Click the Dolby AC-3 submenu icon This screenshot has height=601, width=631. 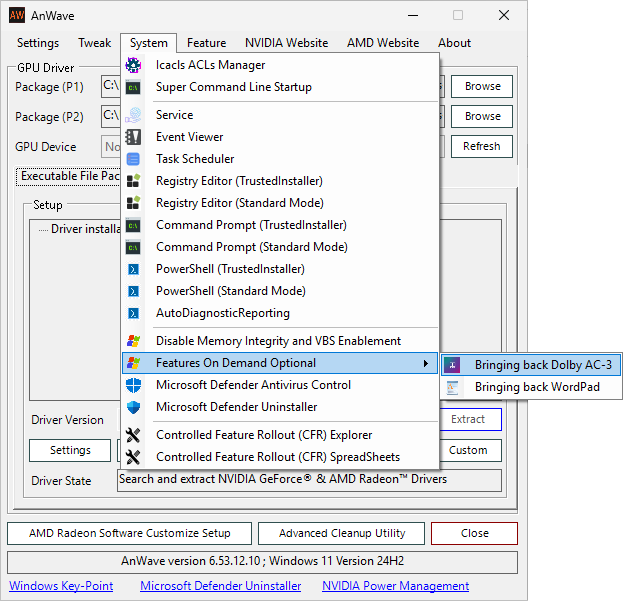pyautogui.click(x=452, y=365)
